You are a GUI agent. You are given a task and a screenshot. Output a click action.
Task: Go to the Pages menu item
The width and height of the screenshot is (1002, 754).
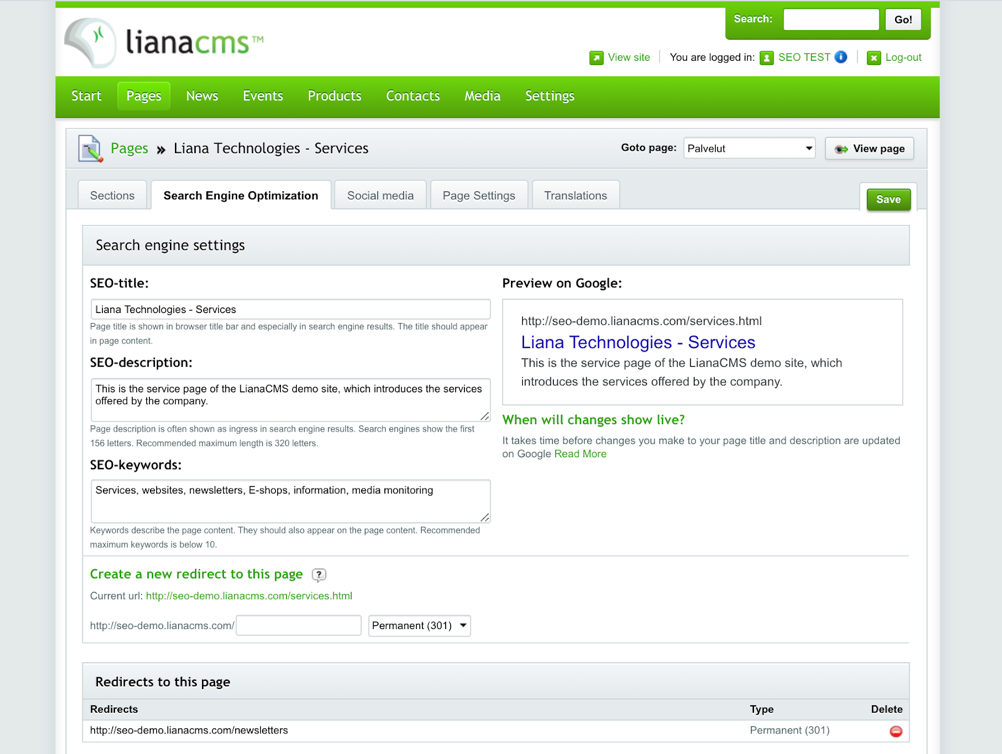[144, 96]
